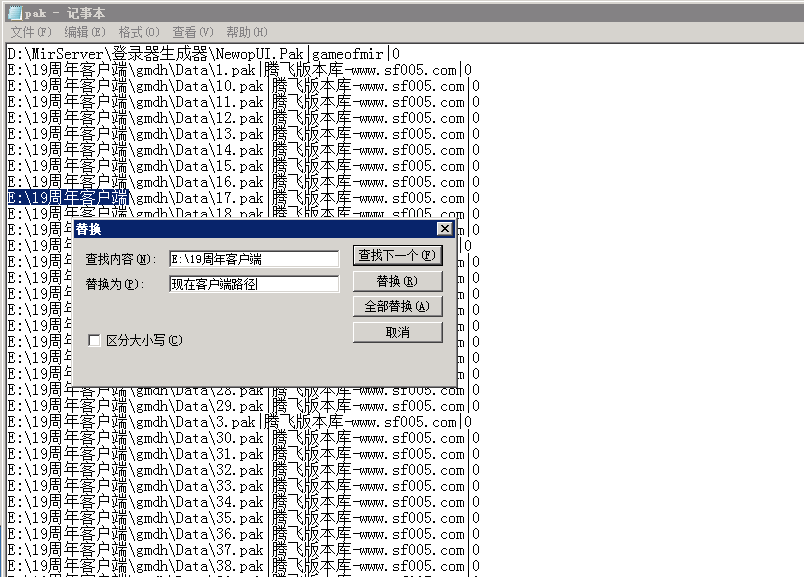Click the 替换(R) button
The width and height of the screenshot is (804, 577).
pos(397,281)
